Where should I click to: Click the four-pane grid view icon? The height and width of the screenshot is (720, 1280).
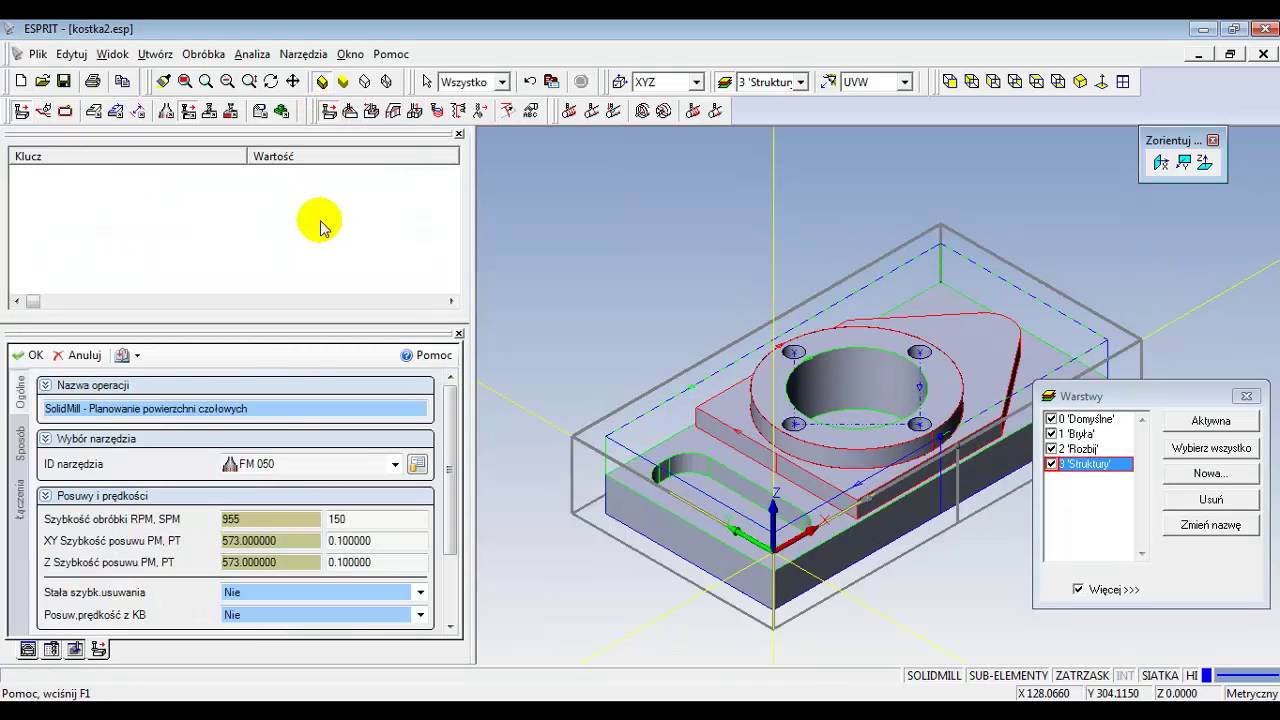pyautogui.click(x=1123, y=81)
